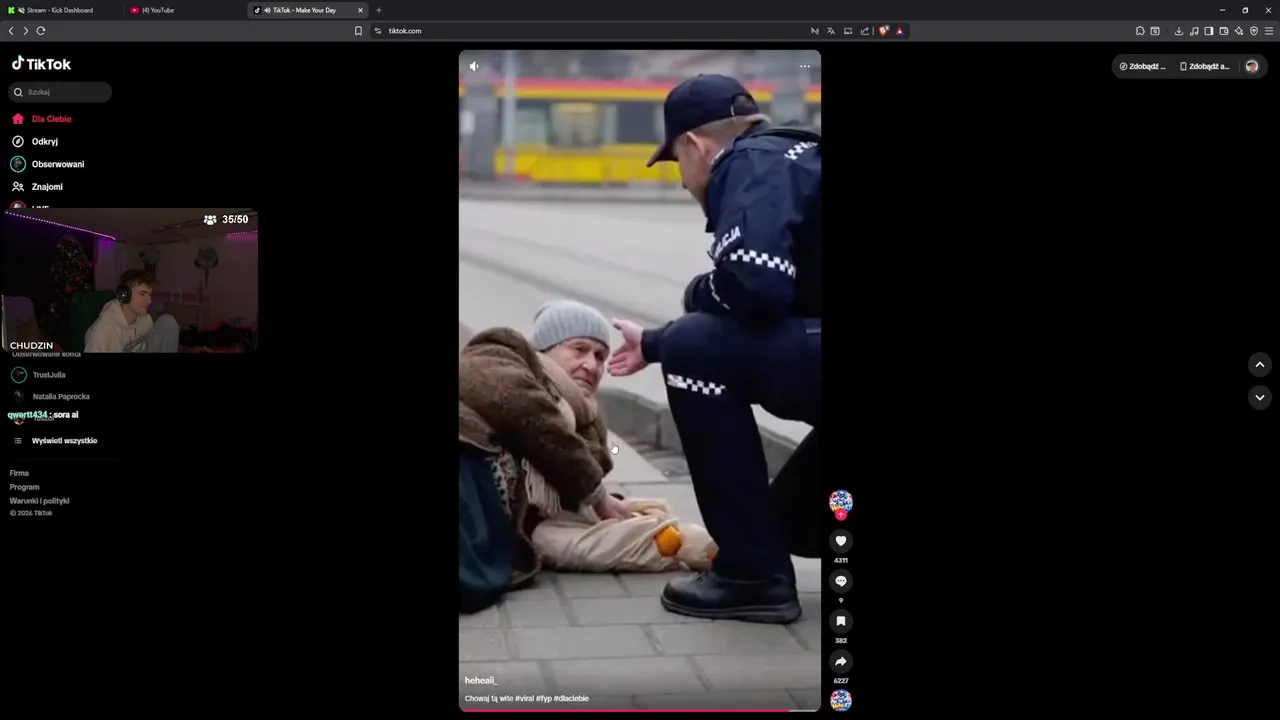Click the translate page icon in address bar
Viewport: 1280px width, 720px height.
click(831, 31)
